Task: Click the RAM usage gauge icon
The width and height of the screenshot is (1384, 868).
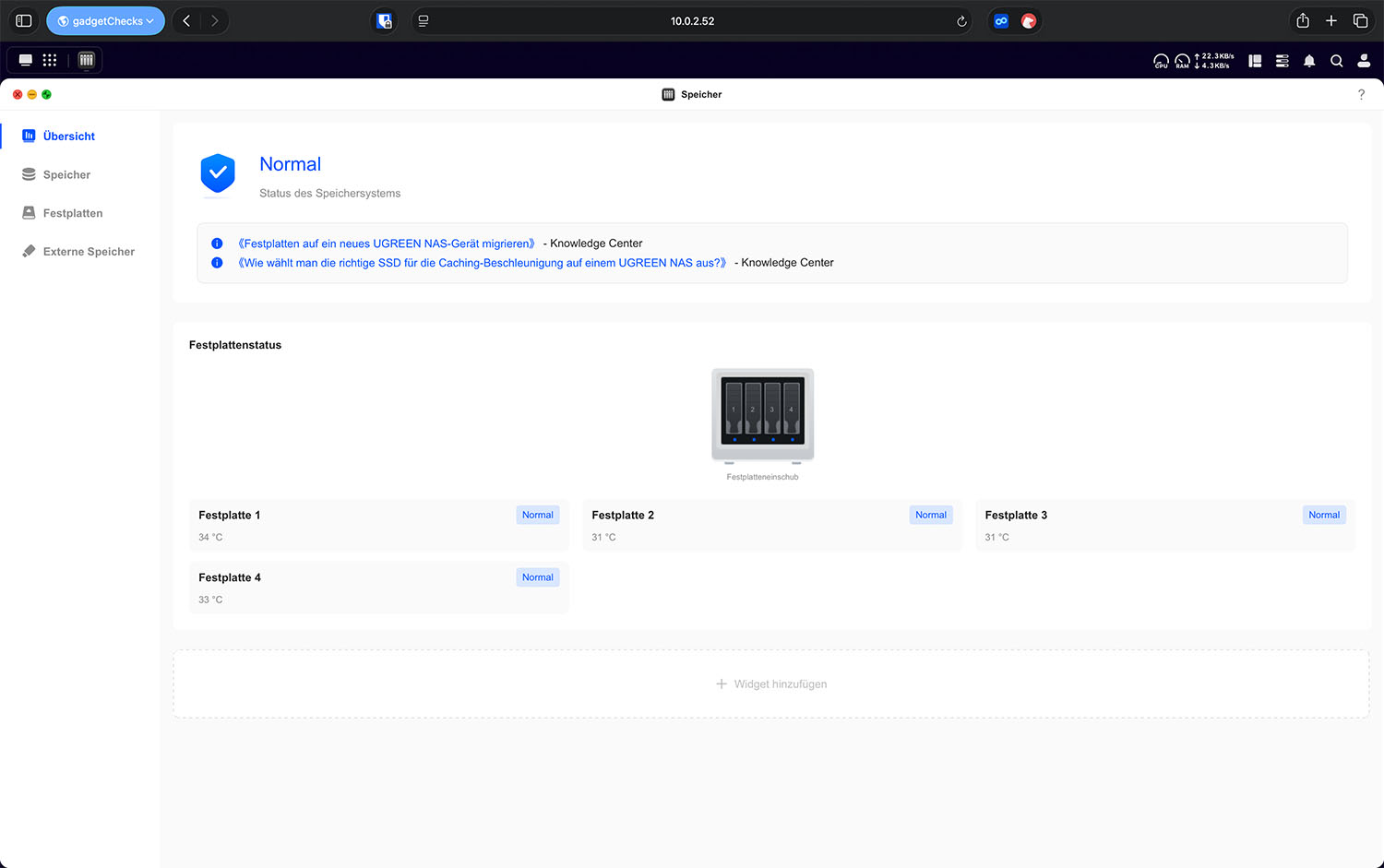Action: 1182,61
